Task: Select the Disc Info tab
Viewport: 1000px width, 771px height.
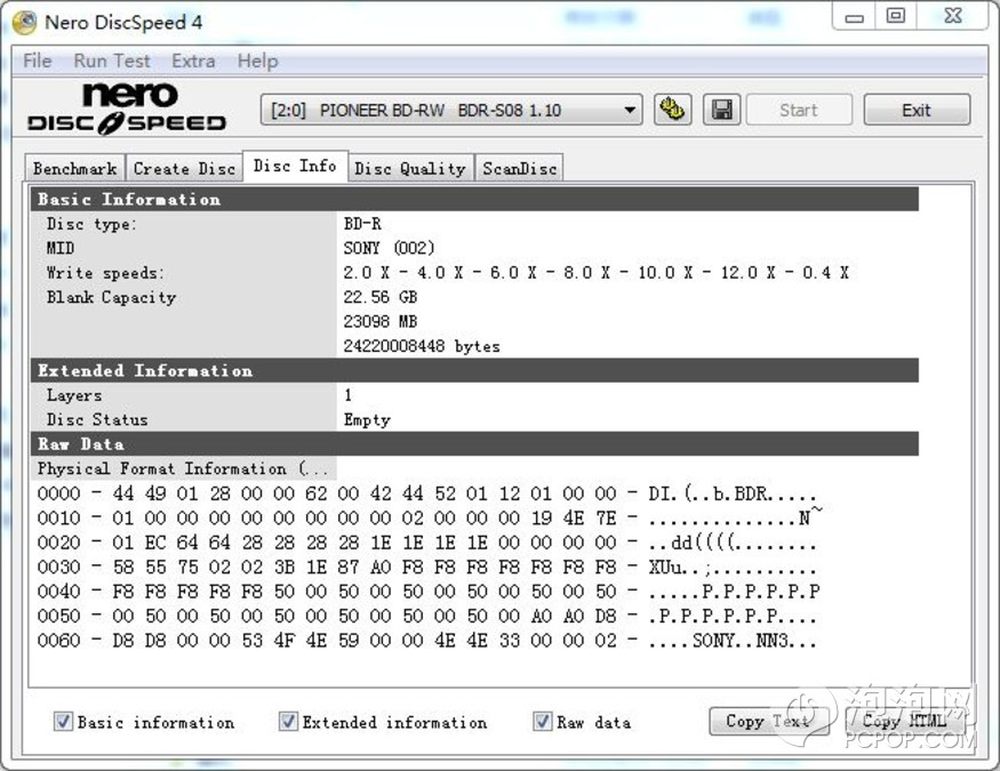Action: tap(295, 166)
